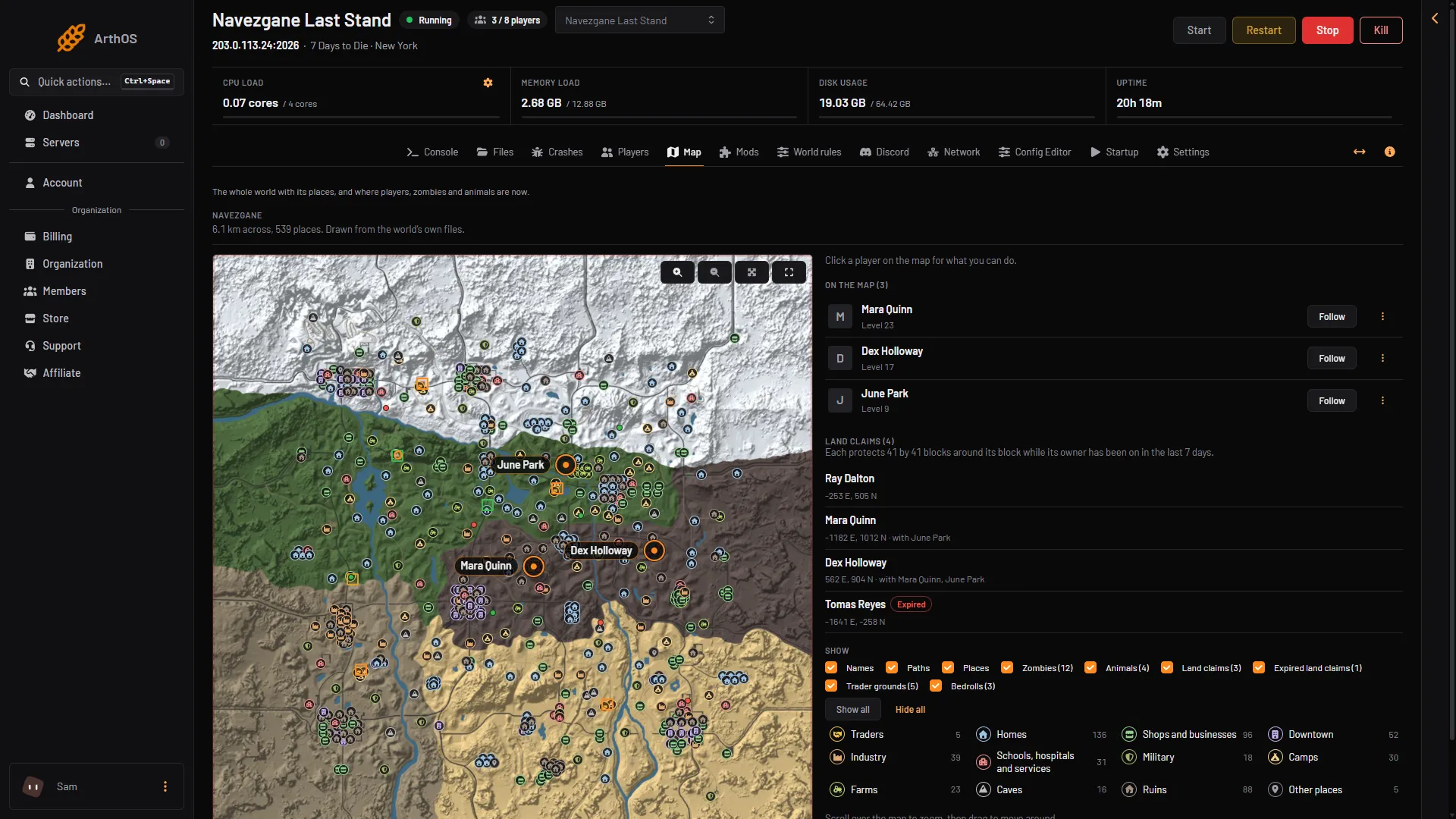1456x819 pixels.
Task: Open June Park's more options menu
Action: (x=1382, y=400)
